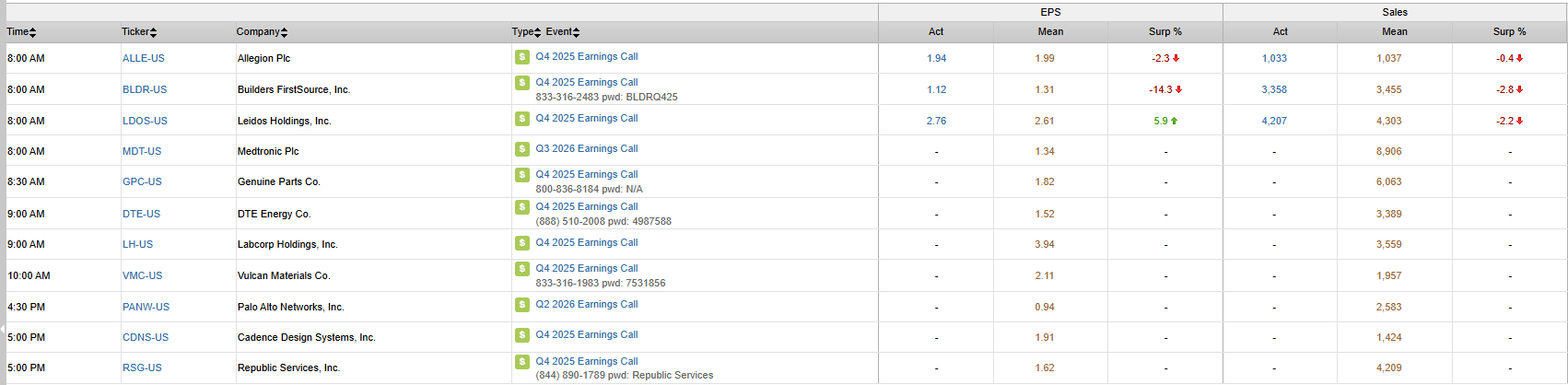Screen dimensions: 1568x385
Task: Click green earnings icon for Vulcan Materials
Action: coord(522,269)
